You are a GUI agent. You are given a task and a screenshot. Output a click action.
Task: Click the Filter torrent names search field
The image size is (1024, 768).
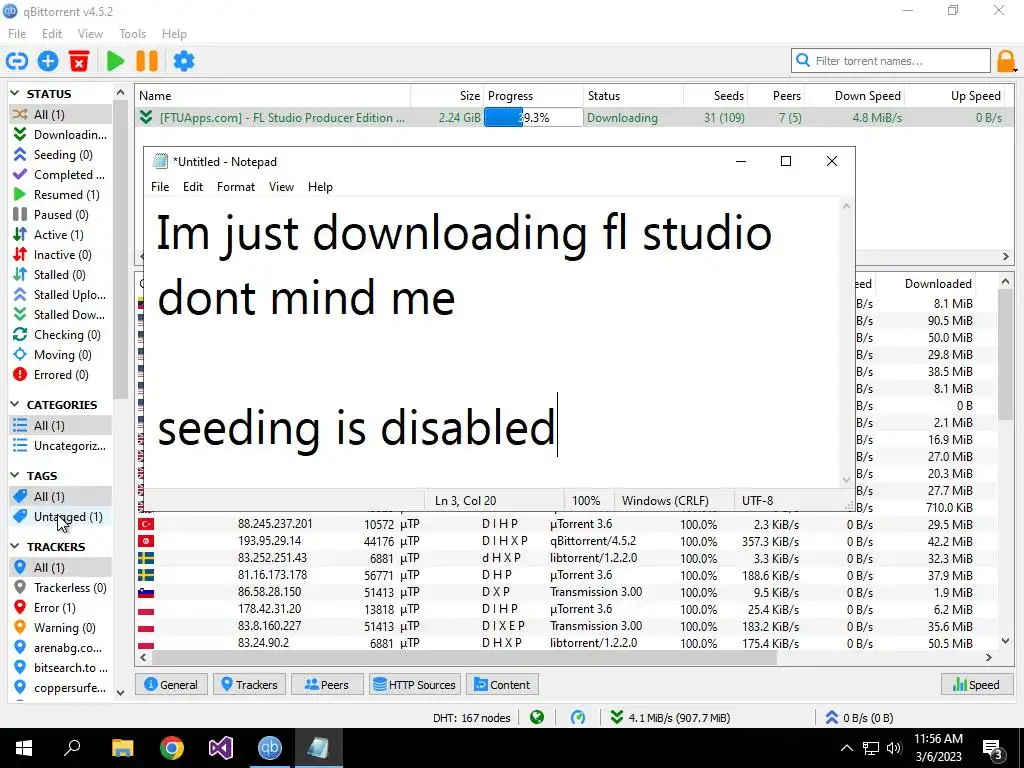click(891, 61)
